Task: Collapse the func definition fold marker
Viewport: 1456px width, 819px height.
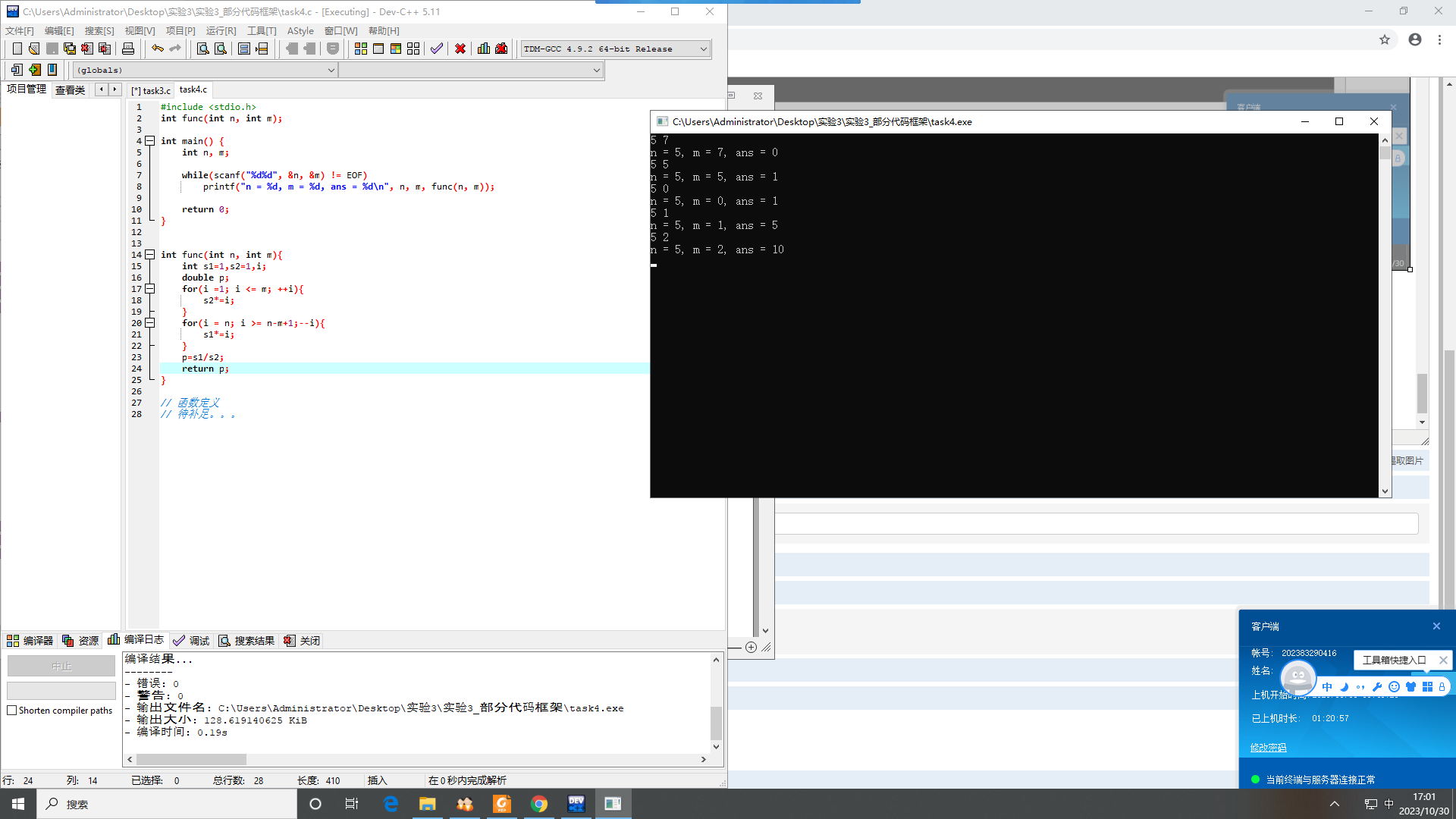Action: tap(150, 255)
